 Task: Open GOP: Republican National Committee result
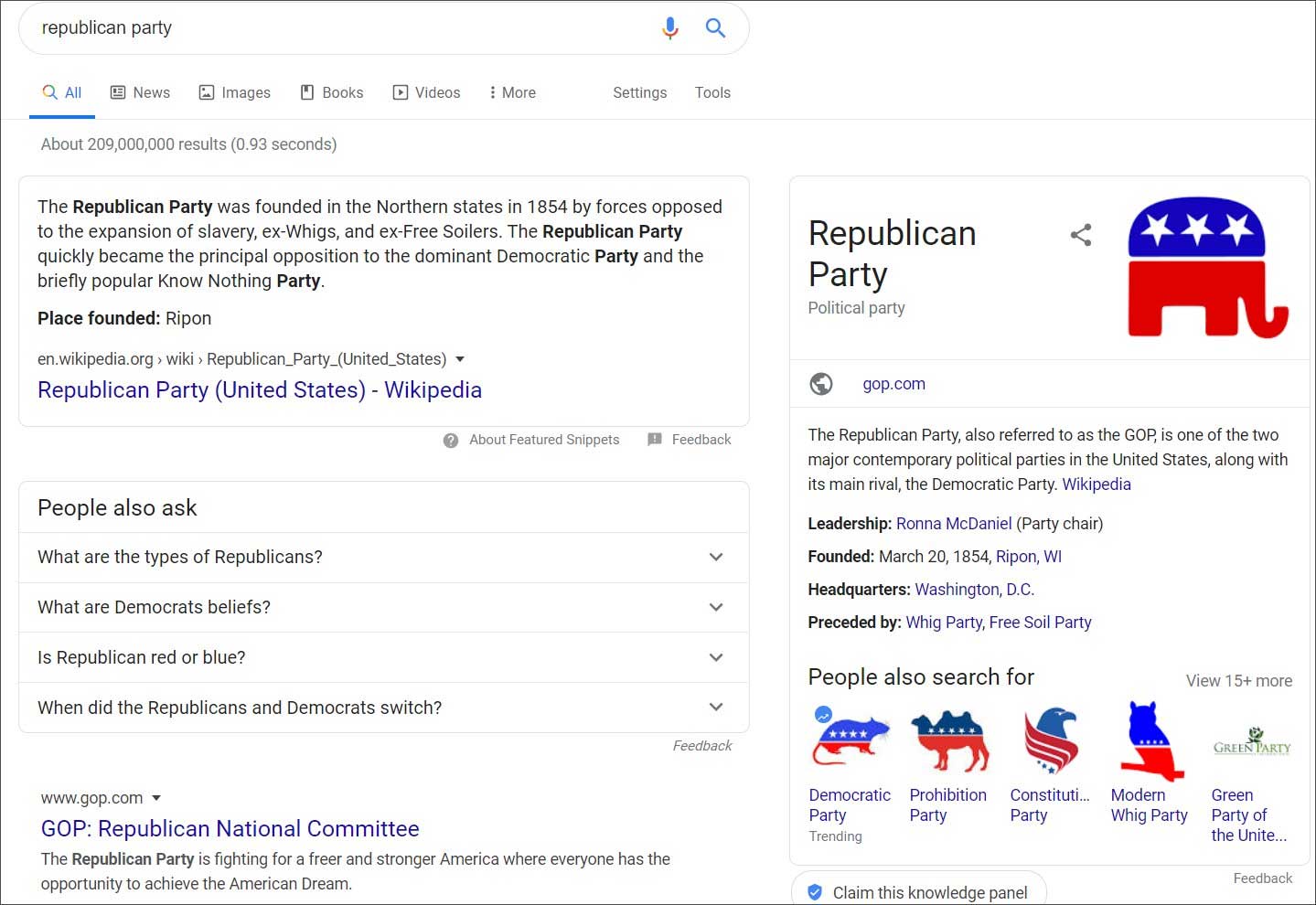(x=230, y=829)
